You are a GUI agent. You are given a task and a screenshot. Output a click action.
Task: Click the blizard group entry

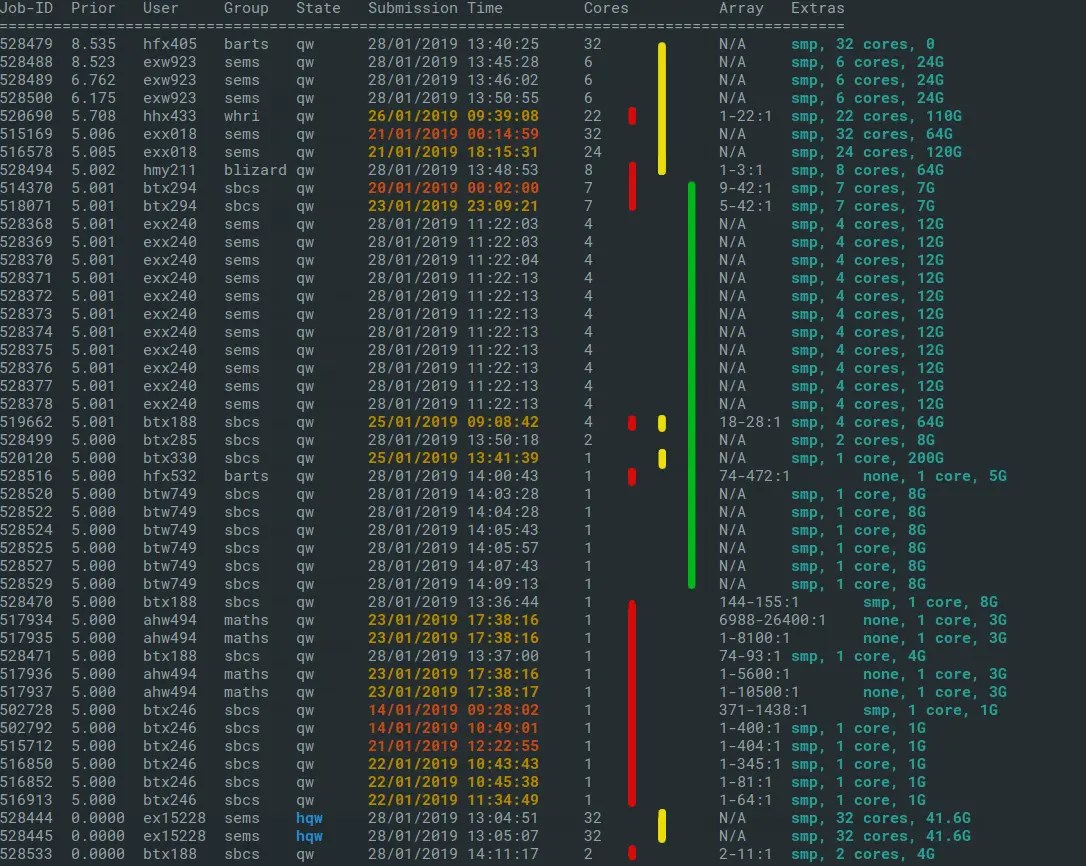pyautogui.click(x=255, y=170)
